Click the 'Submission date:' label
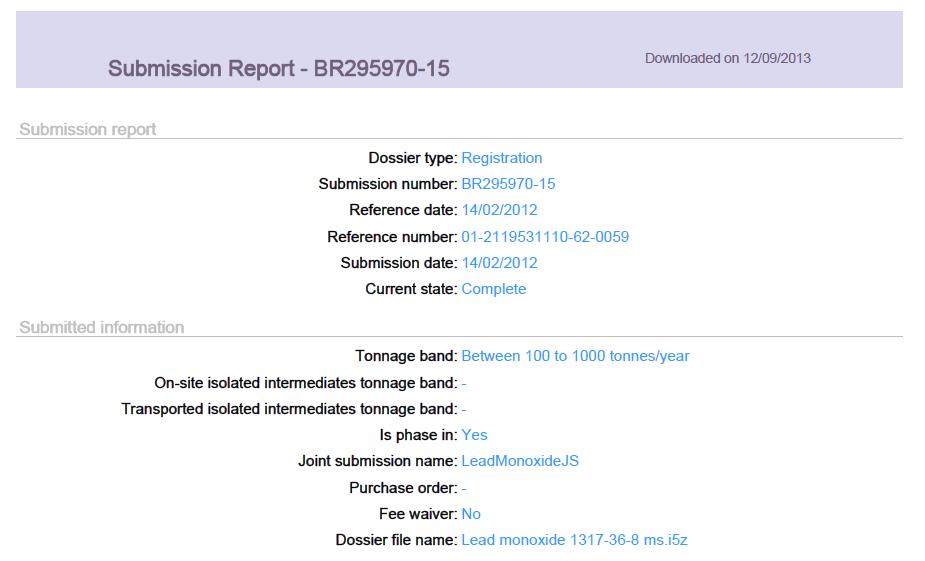 pyautogui.click(x=399, y=263)
